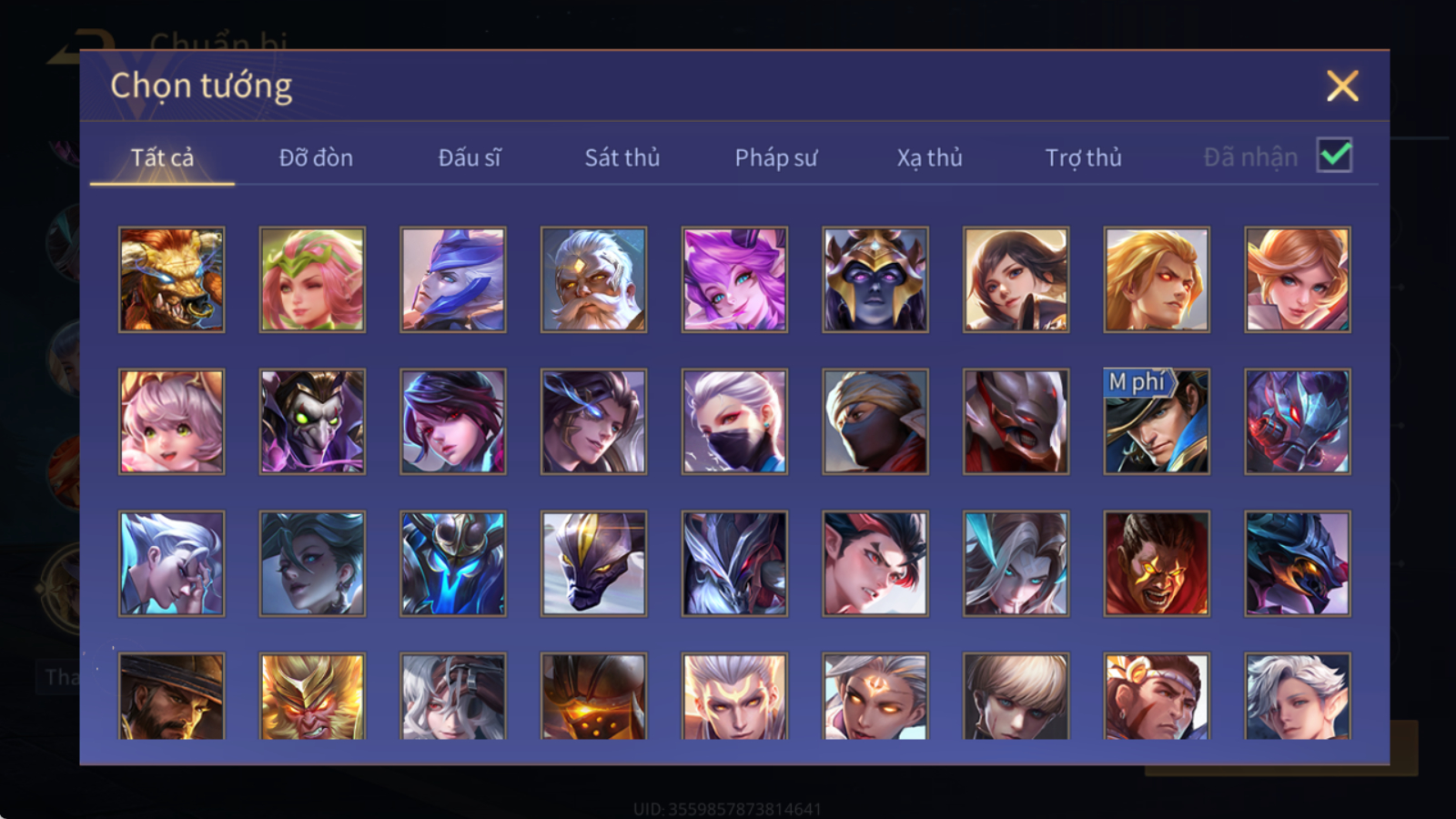Viewport: 1456px width, 819px height.
Task: Open the Đấu sĩ tab
Action: pyautogui.click(x=470, y=157)
